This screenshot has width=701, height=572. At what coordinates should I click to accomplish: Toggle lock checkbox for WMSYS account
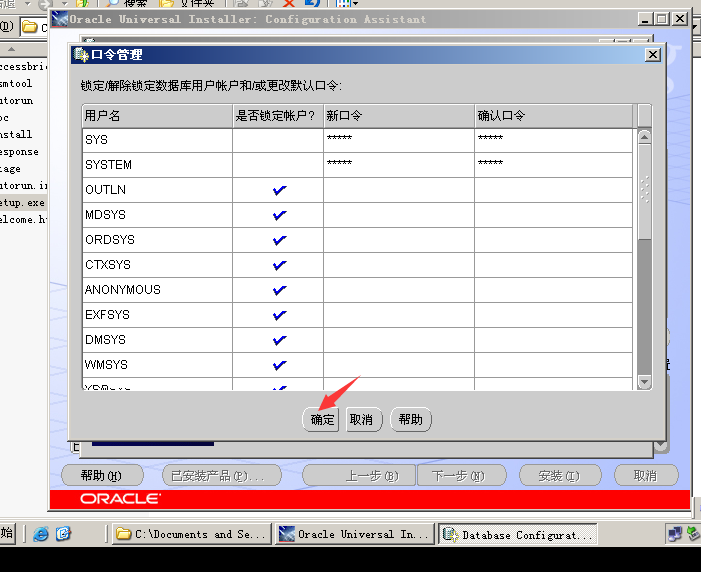(x=279, y=365)
